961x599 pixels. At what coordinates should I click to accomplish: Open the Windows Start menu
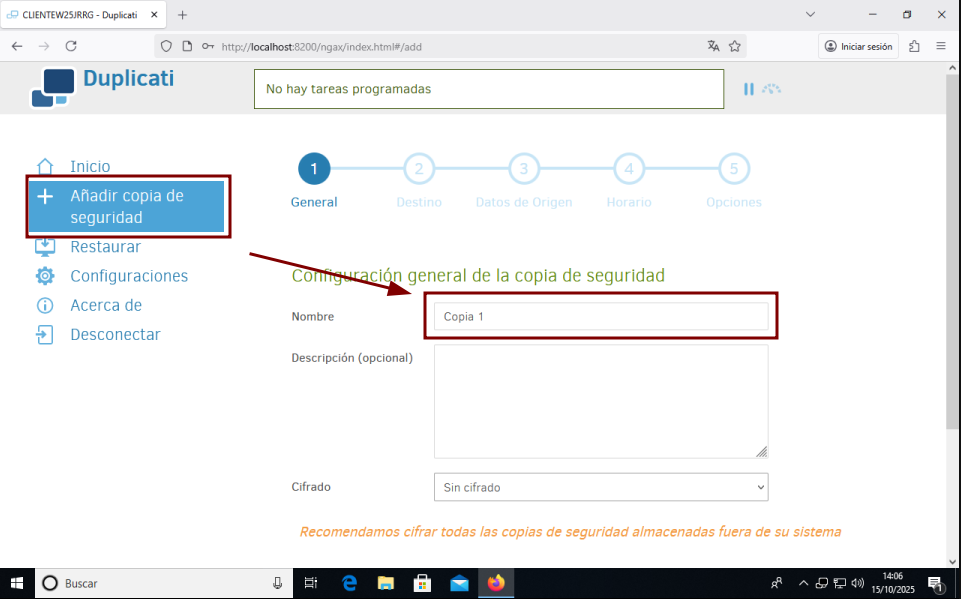click(x=17, y=583)
